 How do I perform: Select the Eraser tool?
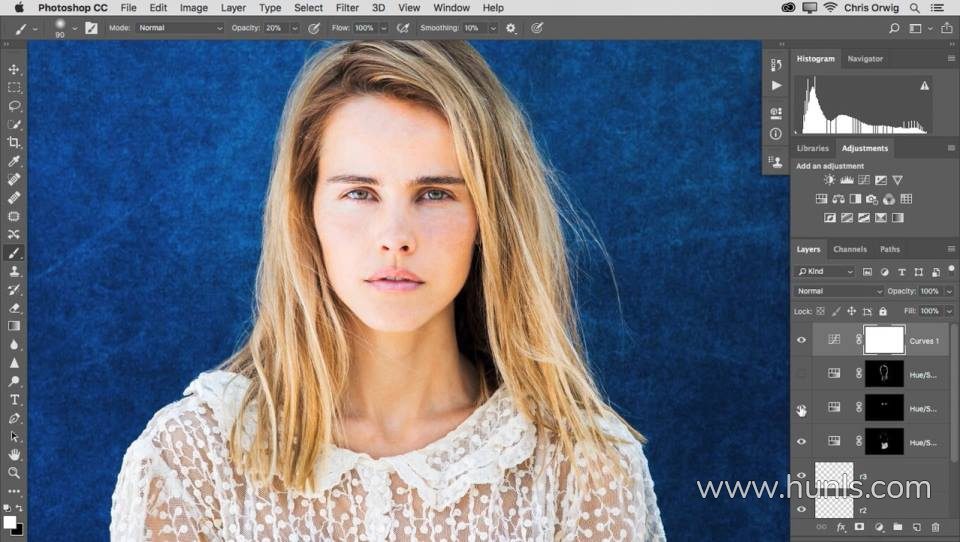point(13,308)
